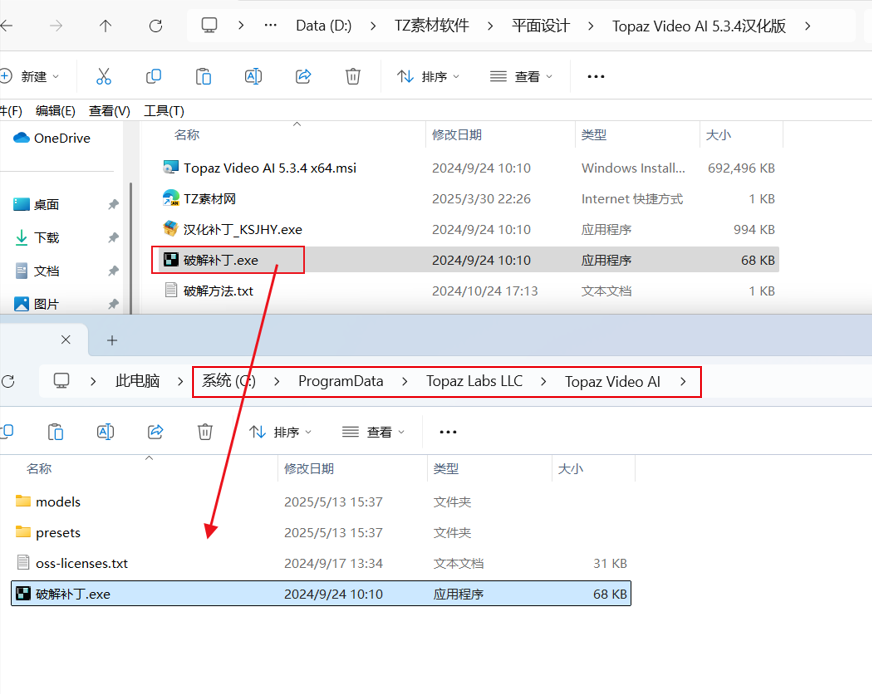Open the more options ellipsis in bottom toolbar
872x694 pixels.
(x=448, y=432)
